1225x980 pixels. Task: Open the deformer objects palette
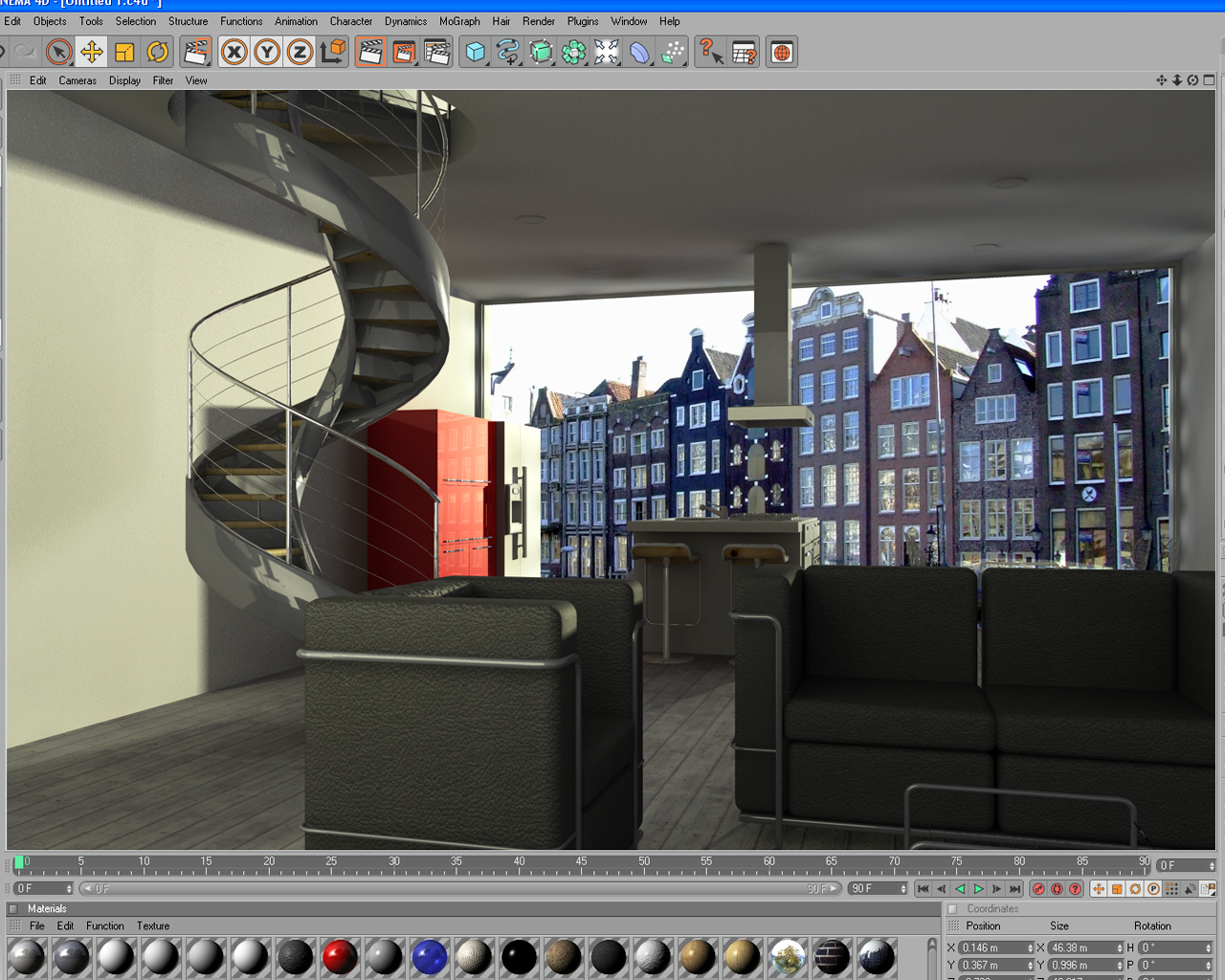pyautogui.click(x=640, y=52)
